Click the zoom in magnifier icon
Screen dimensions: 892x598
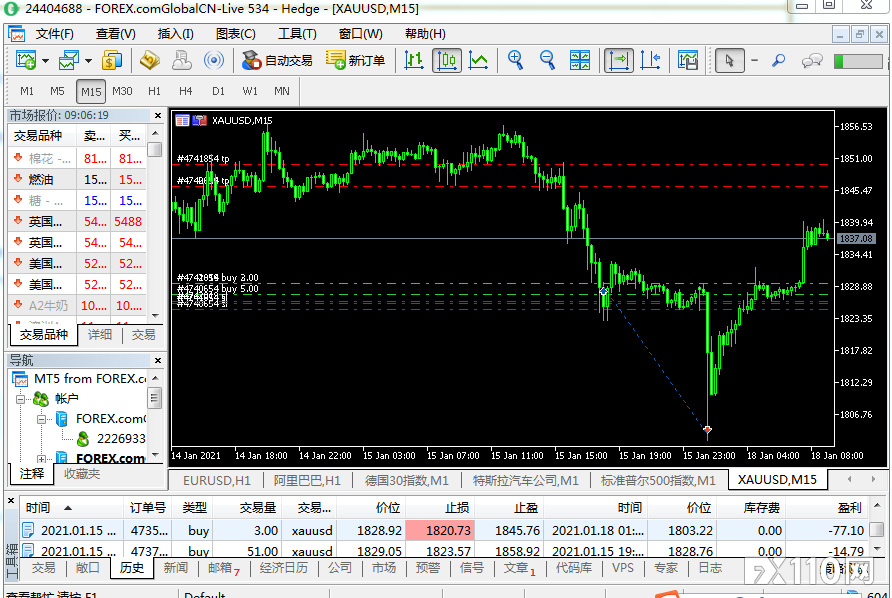(x=515, y=60)
